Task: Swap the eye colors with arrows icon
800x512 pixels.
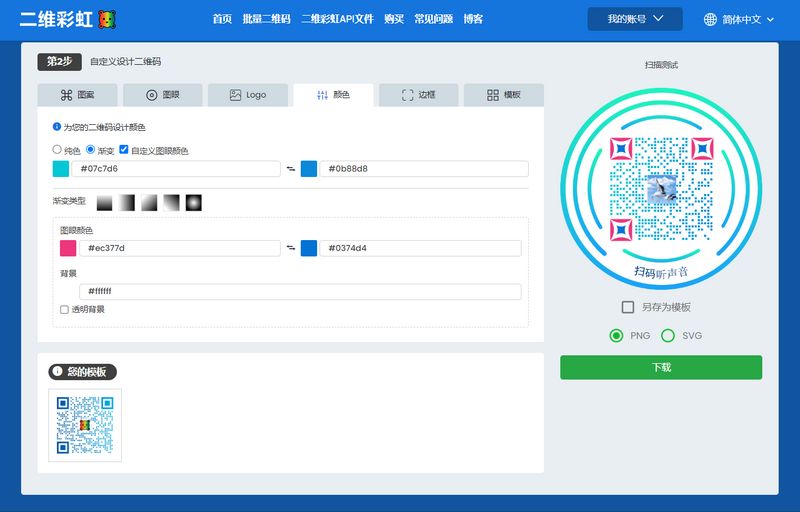Action: tap(291, 248)
